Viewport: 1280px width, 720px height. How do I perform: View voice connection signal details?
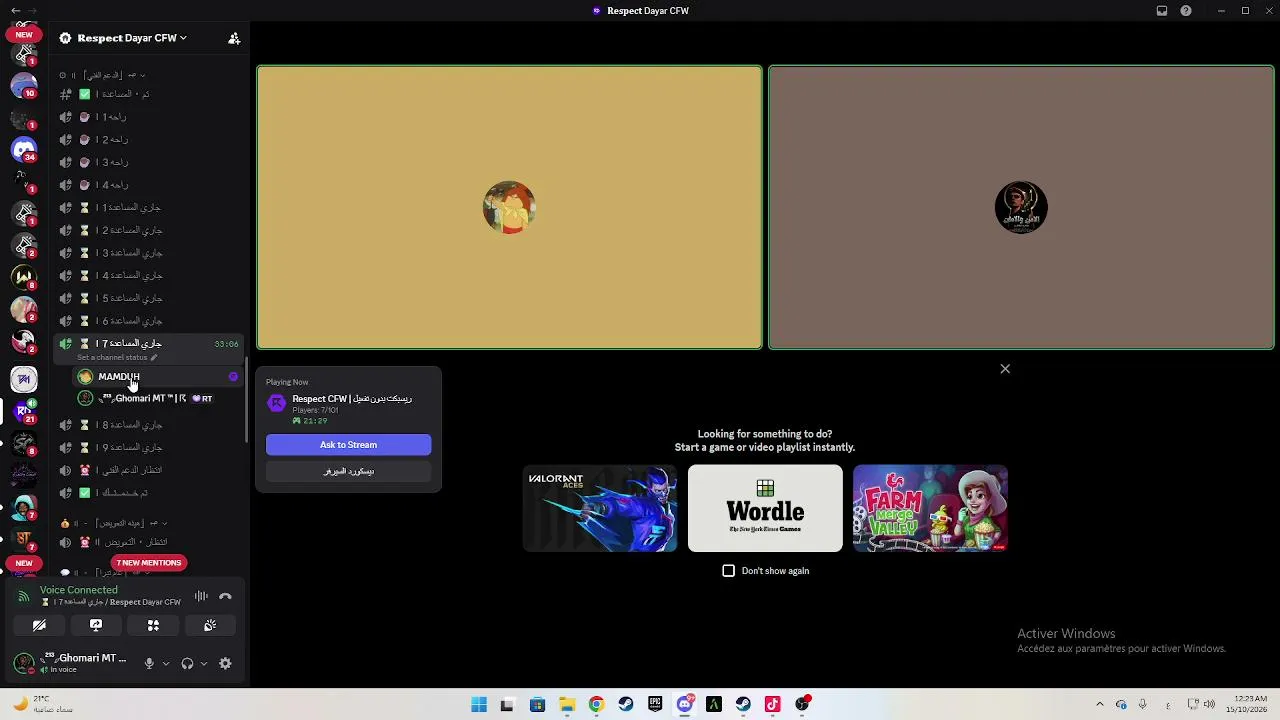point(23,596)
